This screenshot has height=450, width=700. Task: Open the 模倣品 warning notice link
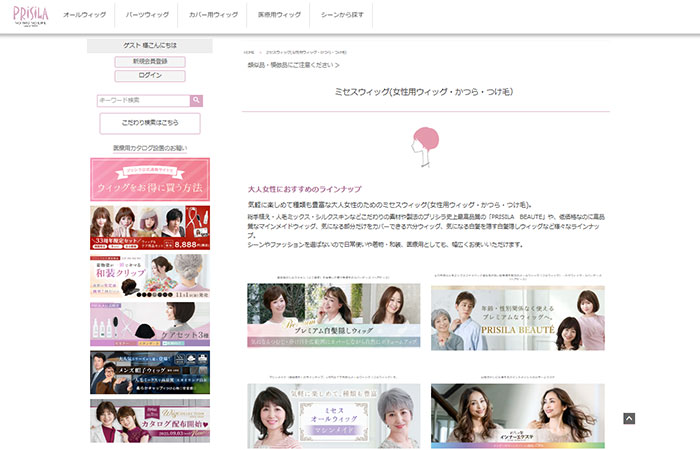point(293,65)
